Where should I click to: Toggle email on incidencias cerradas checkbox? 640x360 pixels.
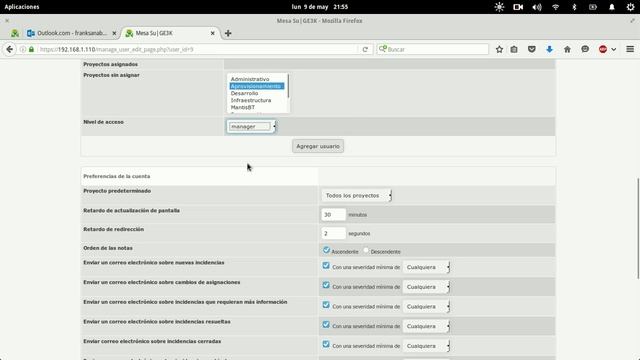click(x=326, y=344)
